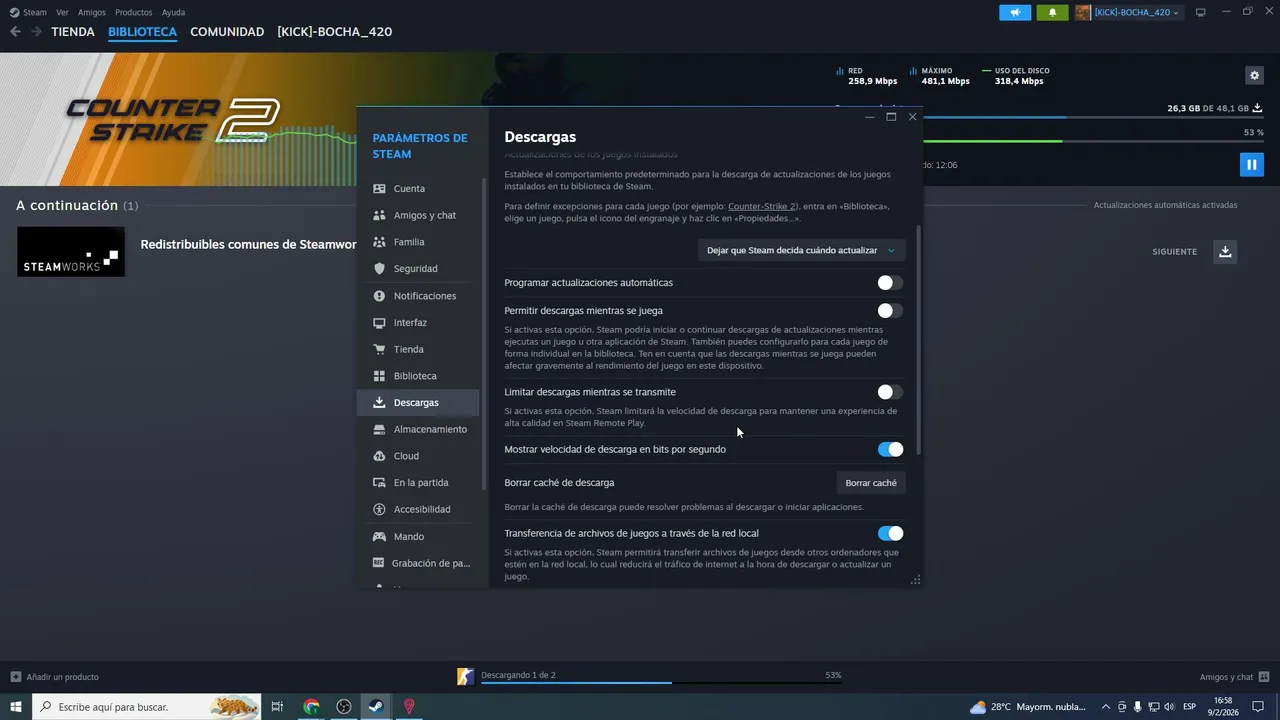Open the COMUNIDAD tab
This screenshot has height=720, width=1280.
click(227, 32)
